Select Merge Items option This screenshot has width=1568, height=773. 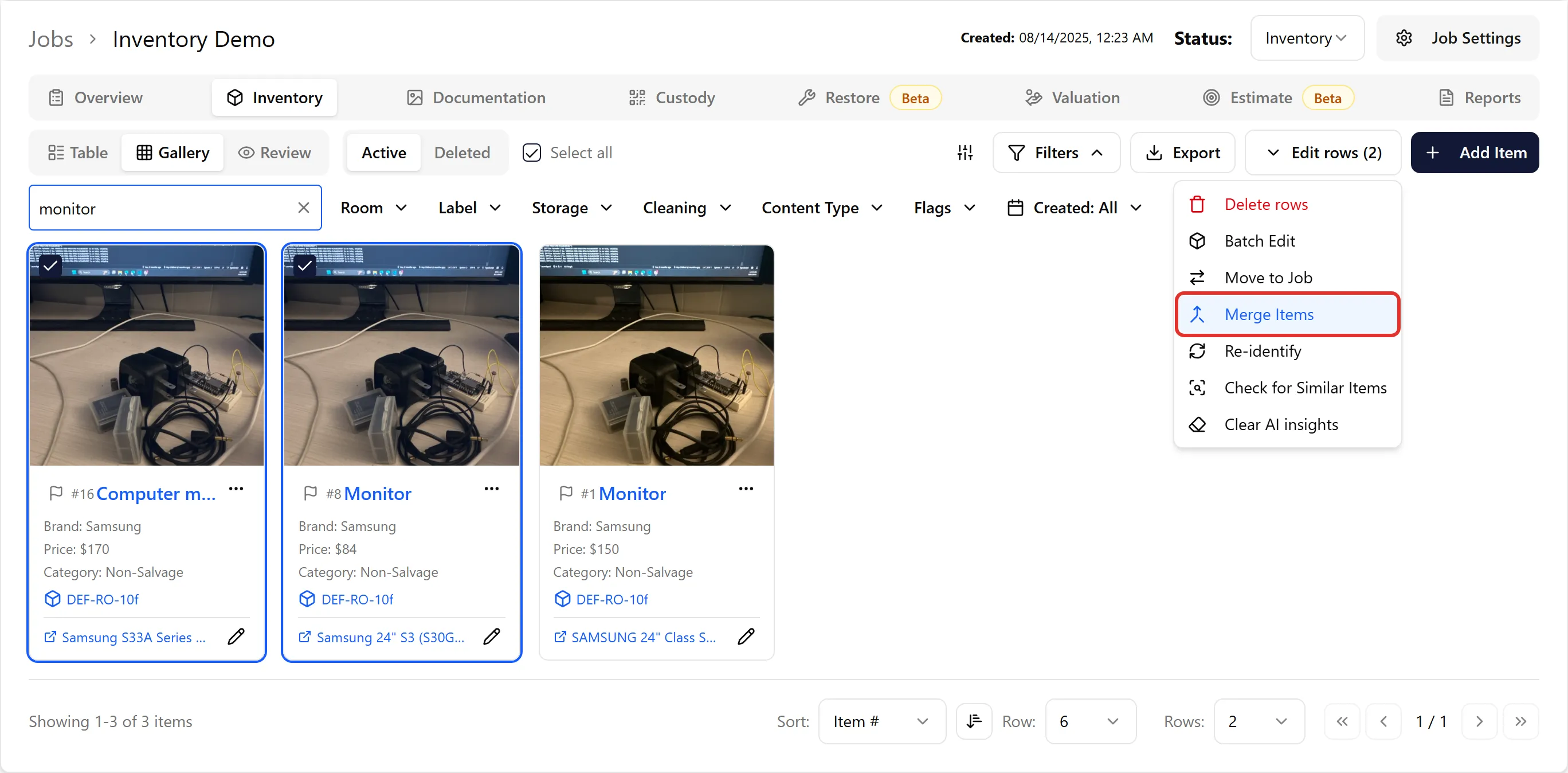pyautogui.click(x=1287, y=314)
